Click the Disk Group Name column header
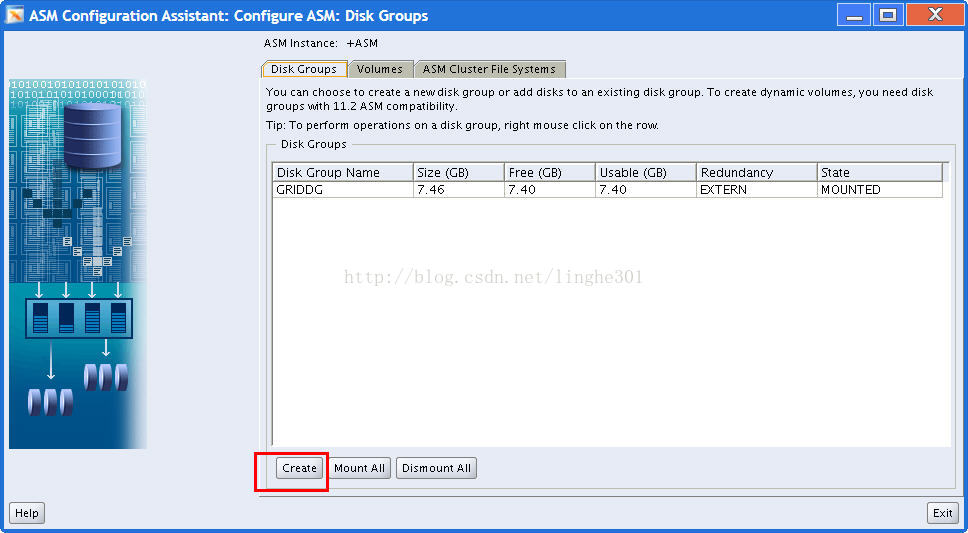Screen dimensions: 968x533 point(343,172)
